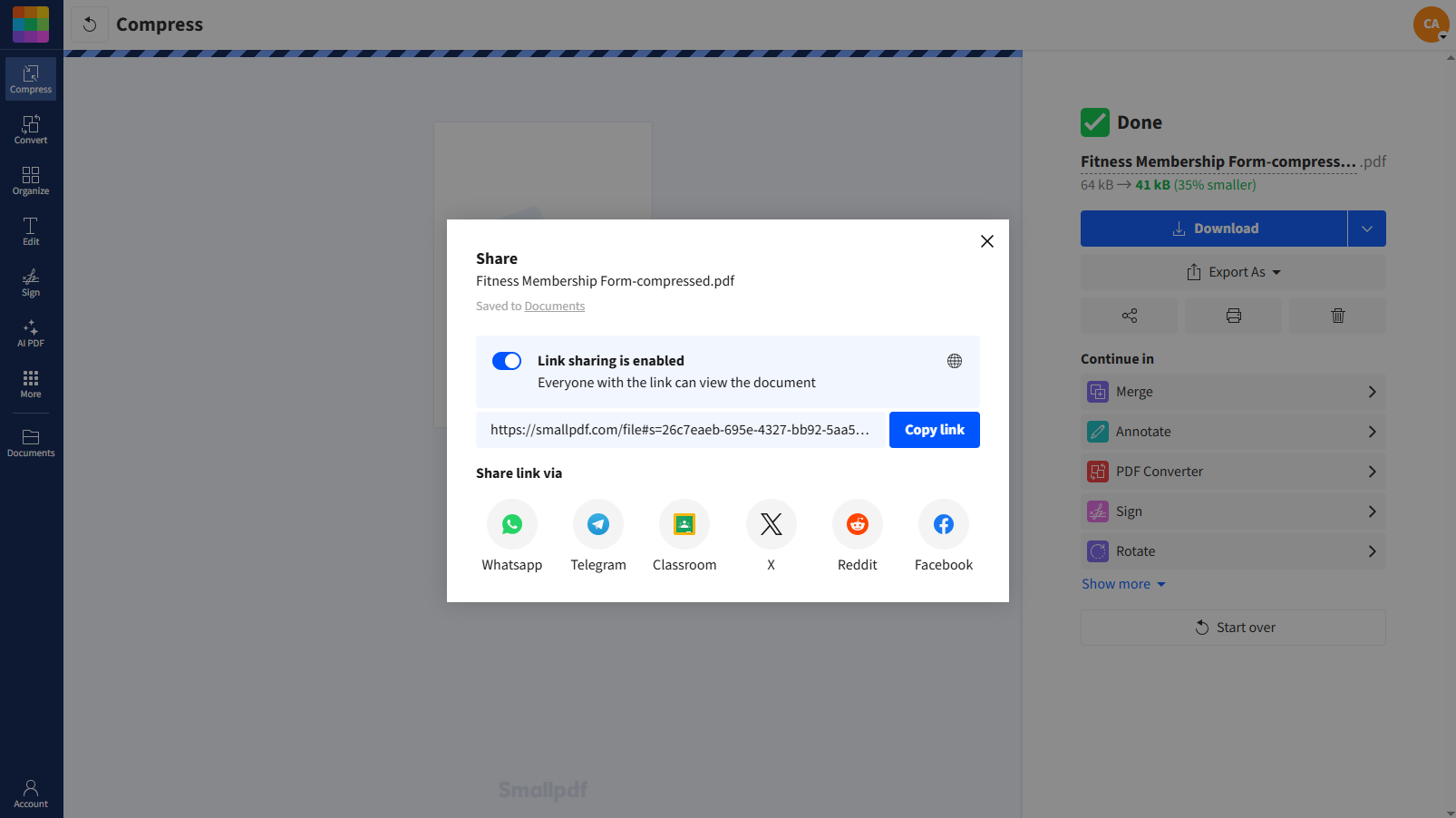The image size is (1456, 818).
Task: Copy the sharing link
Action: pos(934,429)
